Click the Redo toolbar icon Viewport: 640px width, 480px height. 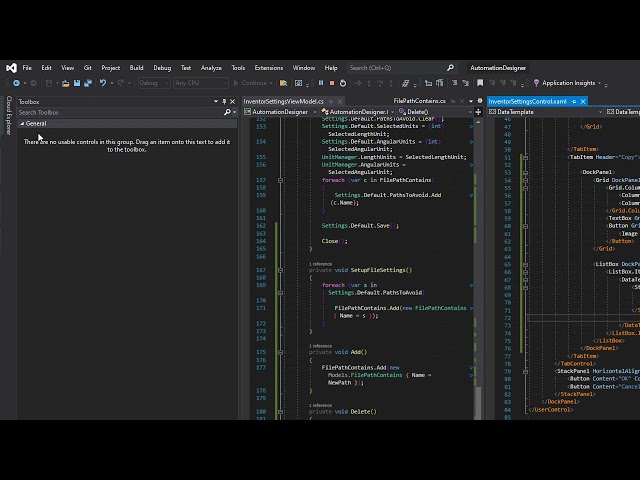120,83
